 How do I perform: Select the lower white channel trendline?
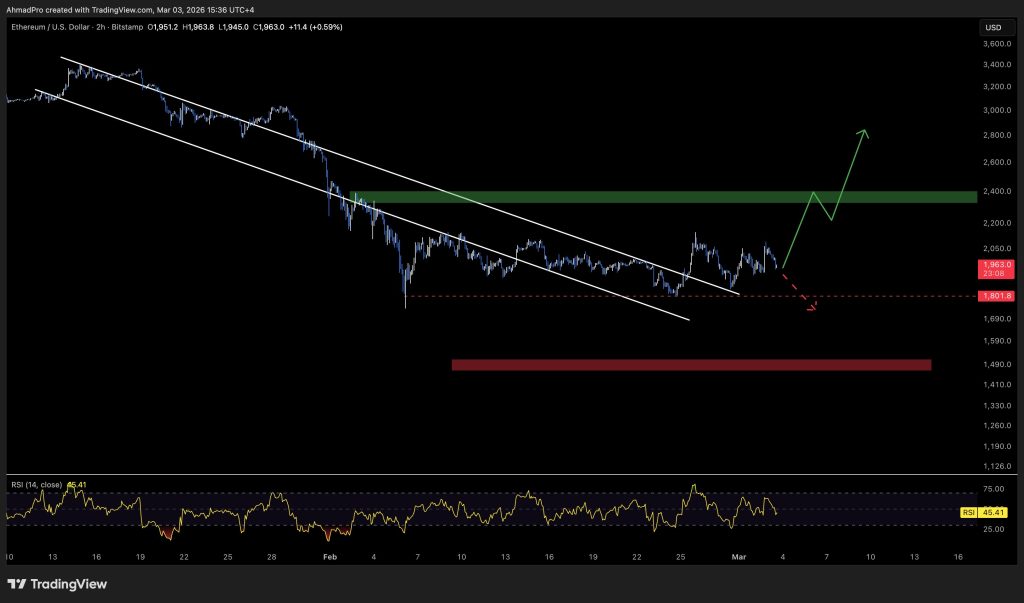360,206
